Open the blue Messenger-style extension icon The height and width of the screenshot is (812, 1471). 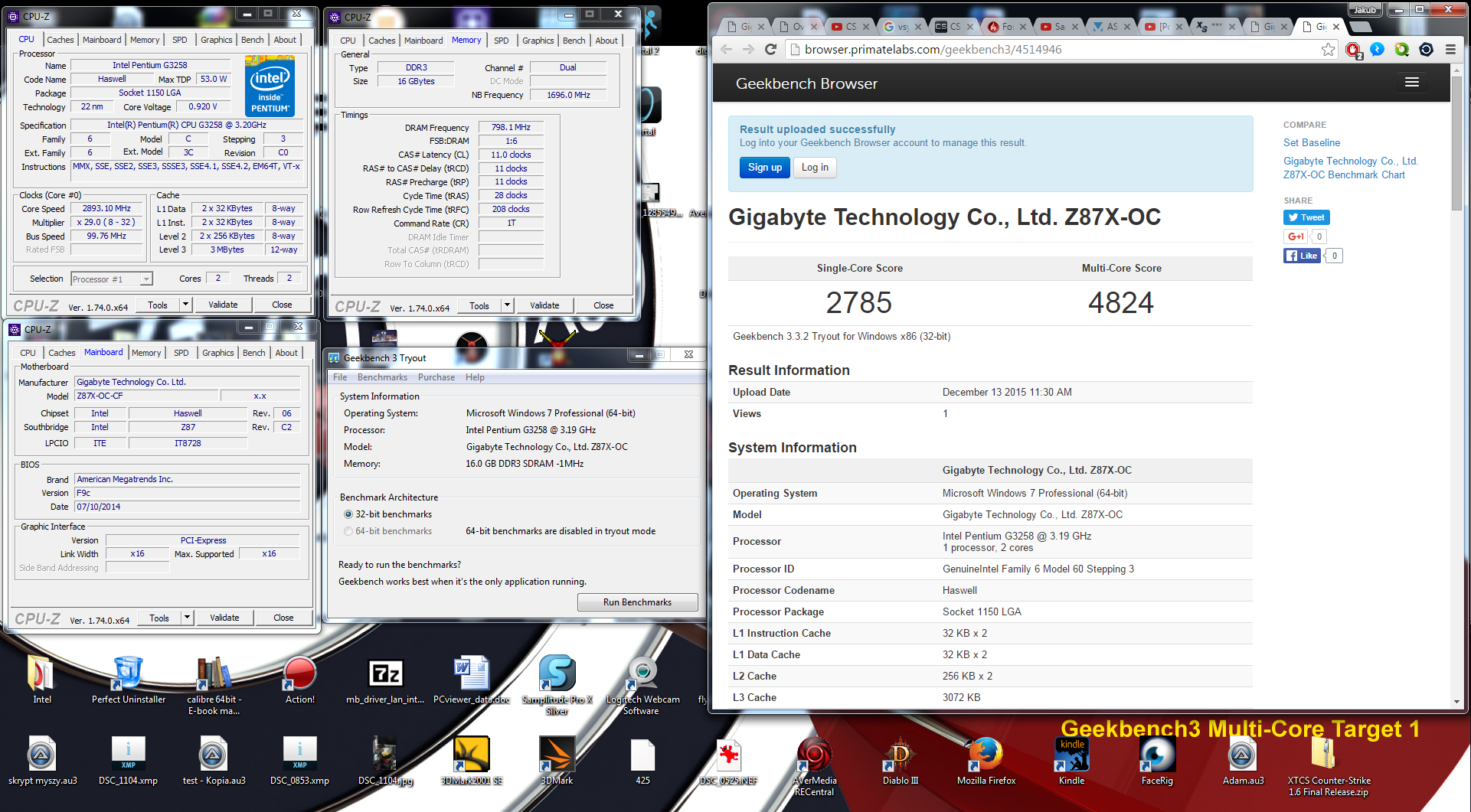click(x=1377, y=50)
